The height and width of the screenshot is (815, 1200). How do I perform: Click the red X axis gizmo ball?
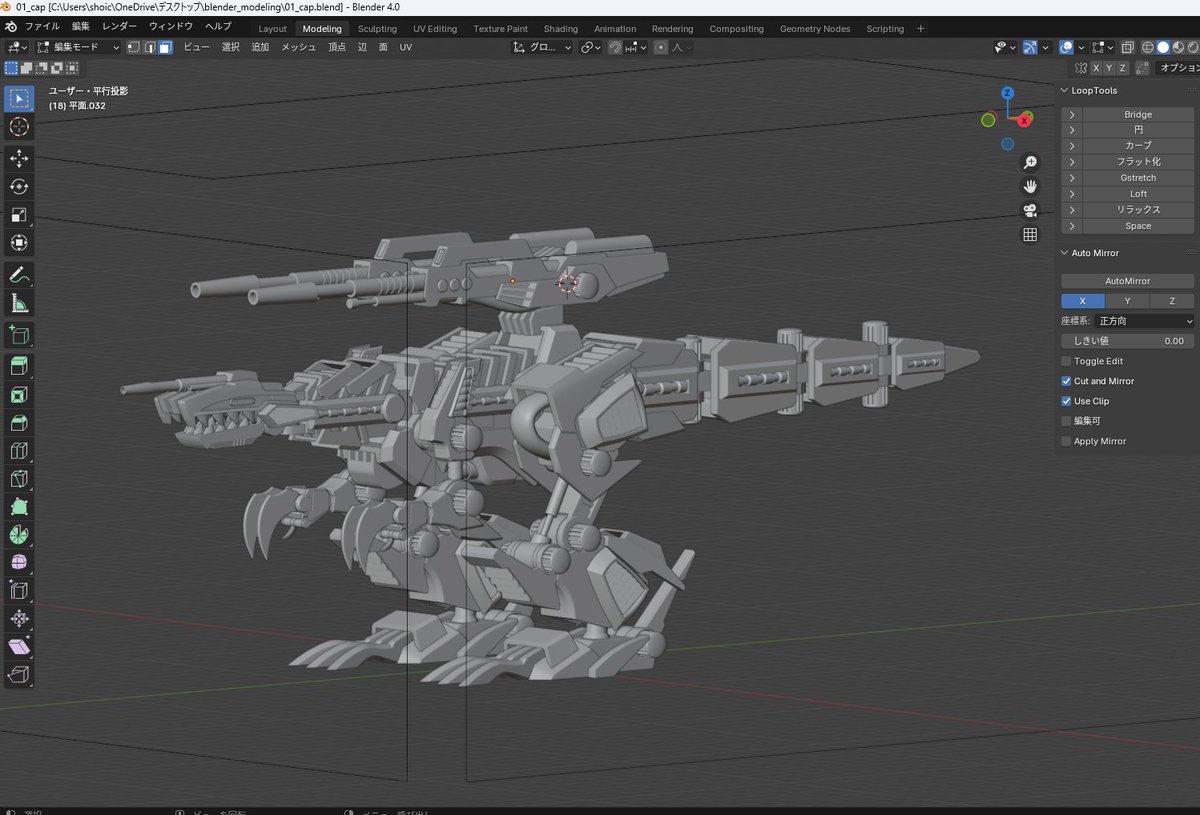(1025, 120)
